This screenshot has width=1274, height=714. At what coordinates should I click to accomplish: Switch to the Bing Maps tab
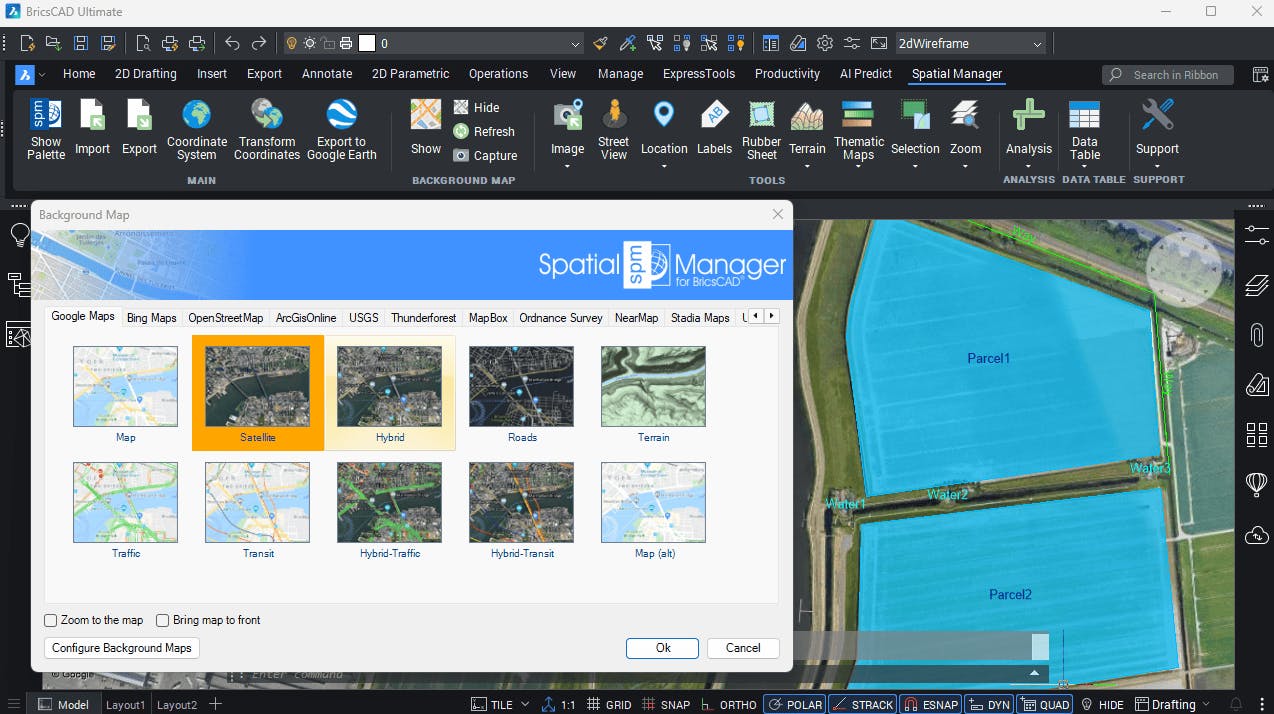pyautogui.click(x=151, y=318)
